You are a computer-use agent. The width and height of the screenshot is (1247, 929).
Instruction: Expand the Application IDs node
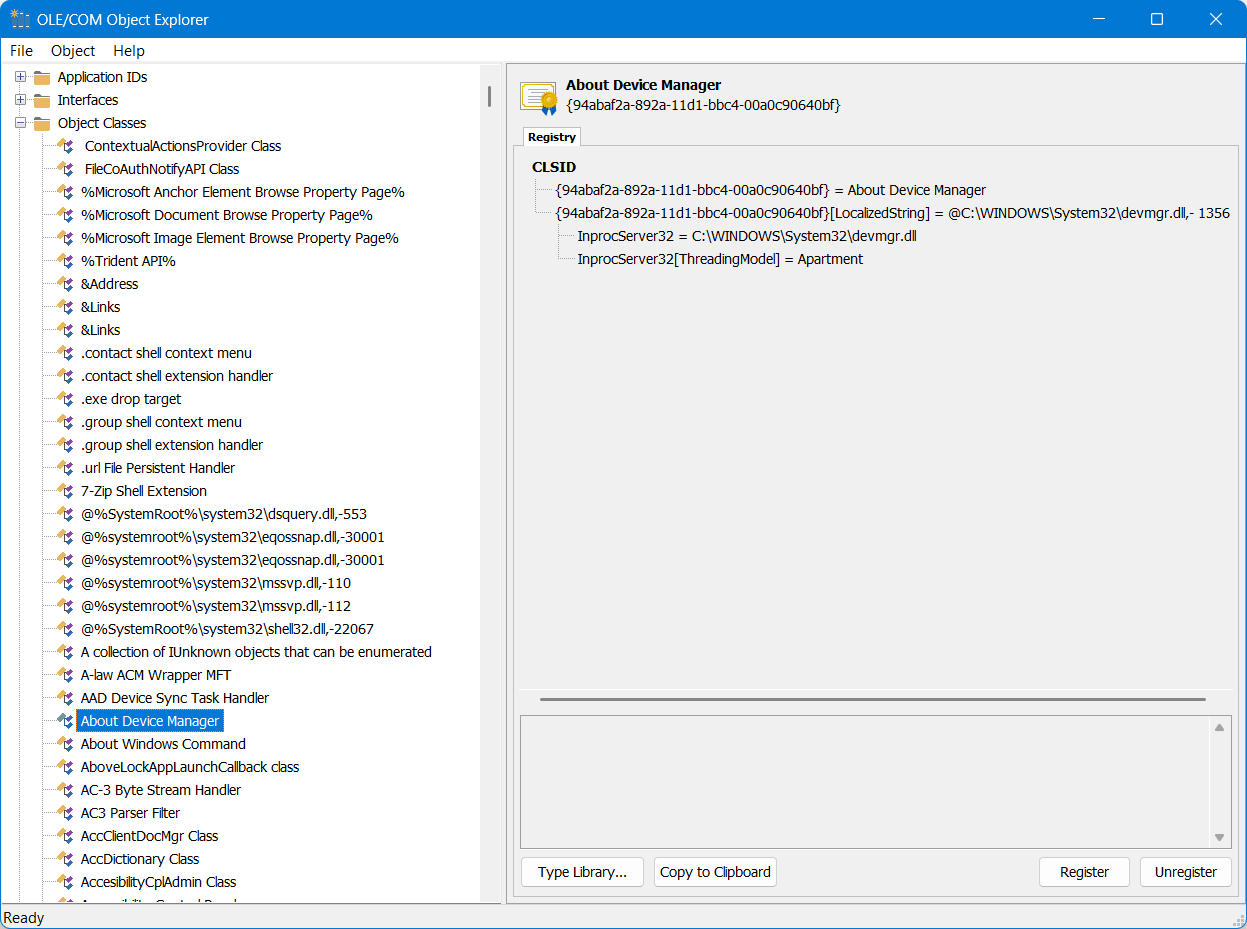pos(20,77)
